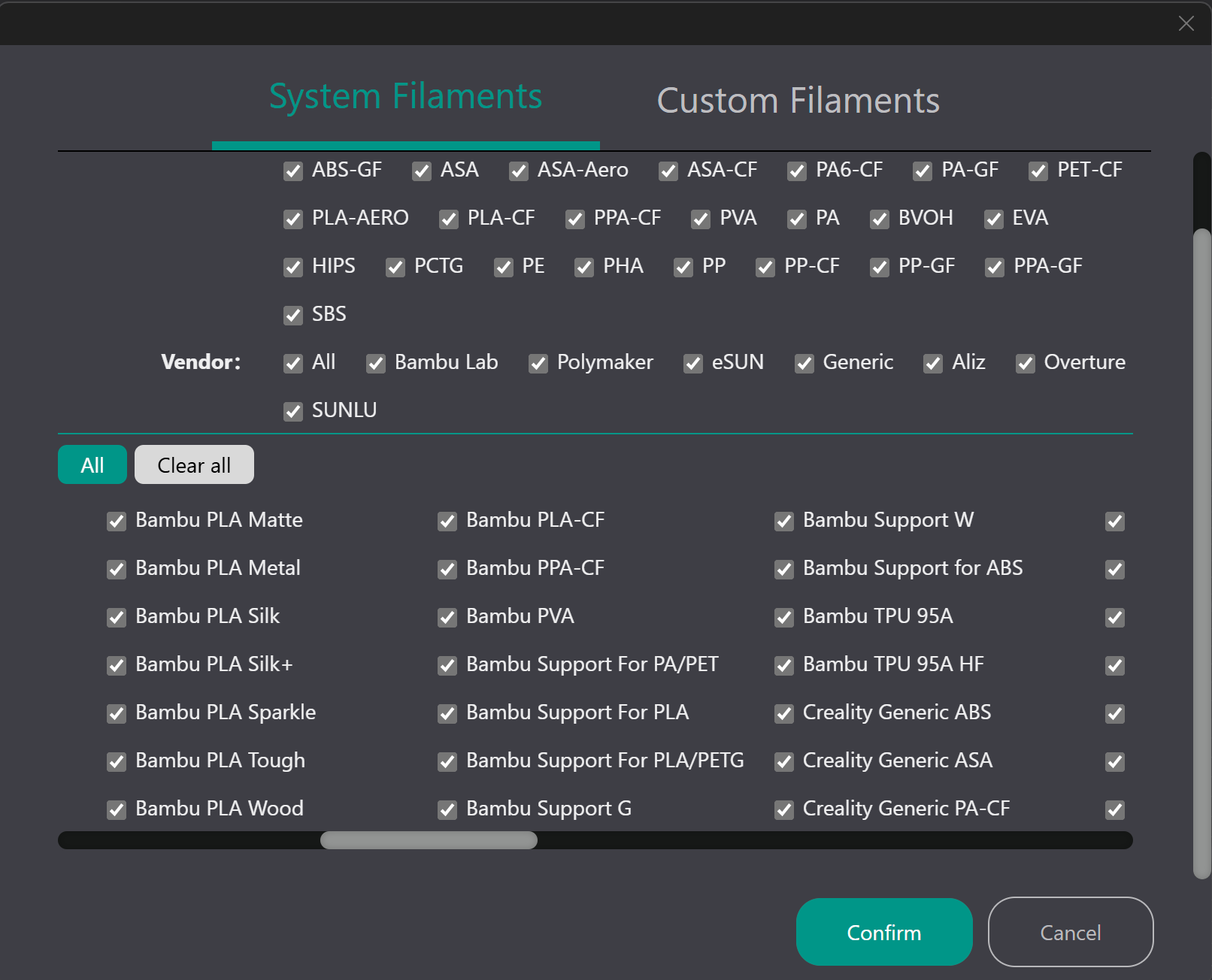The image size is (1212, 980).
Task: Toggle PHA filament type
Action: coord(584,268)
